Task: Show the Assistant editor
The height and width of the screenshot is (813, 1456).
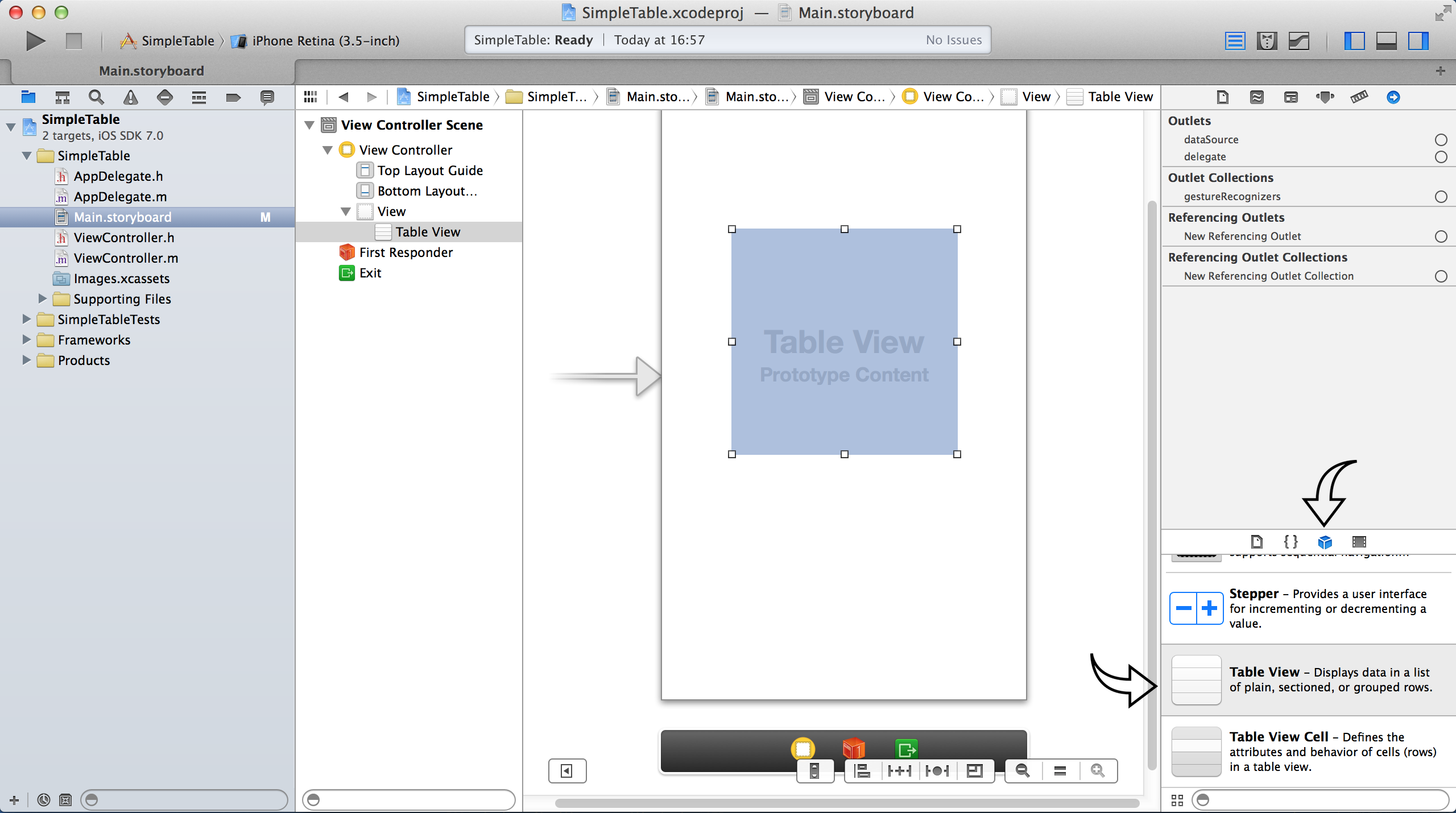Action: [x=1267, y=41]
